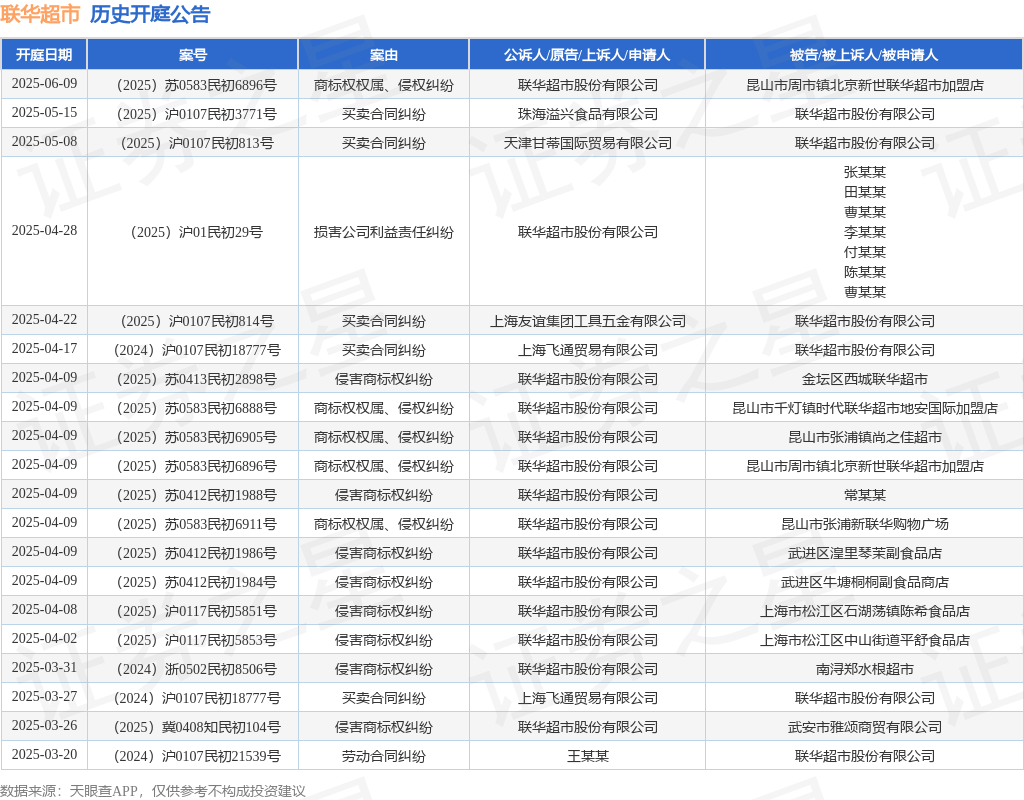Viewport: 1024px width, 800px height.
Task: Click plaintiff "天津甘蒂国际贸易有限公司"
Action: 588,143
